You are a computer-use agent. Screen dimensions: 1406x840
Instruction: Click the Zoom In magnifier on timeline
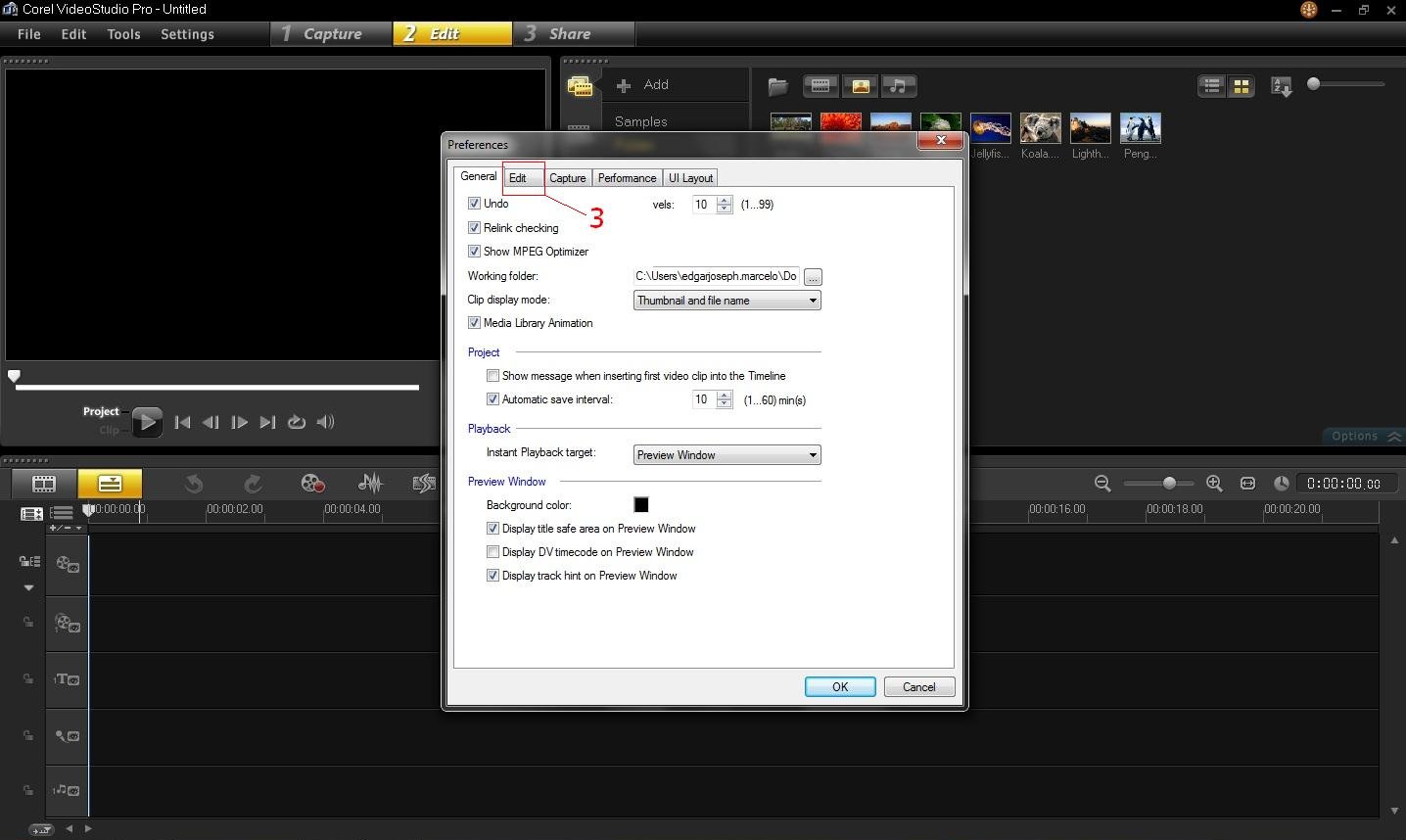click(x=1214, y=483)
